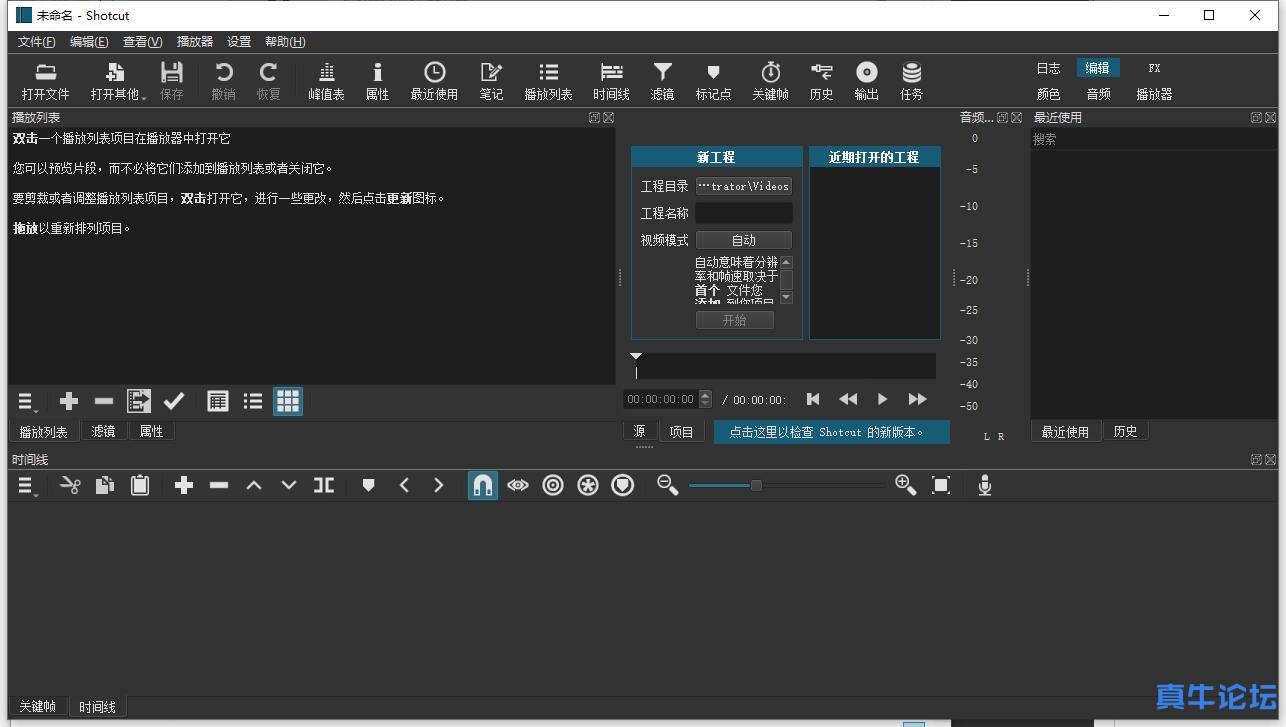1286x727 pixels.
Task: Switch to the 项目 tab
Action: point(681,432)
